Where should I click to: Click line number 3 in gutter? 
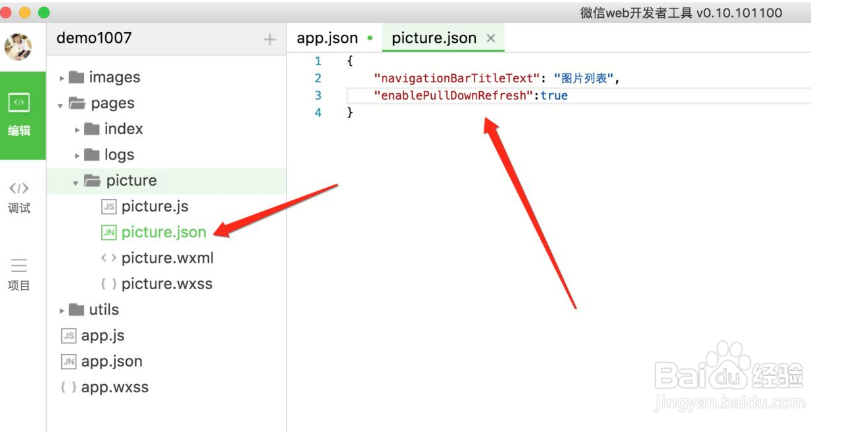tap(318, 96)
